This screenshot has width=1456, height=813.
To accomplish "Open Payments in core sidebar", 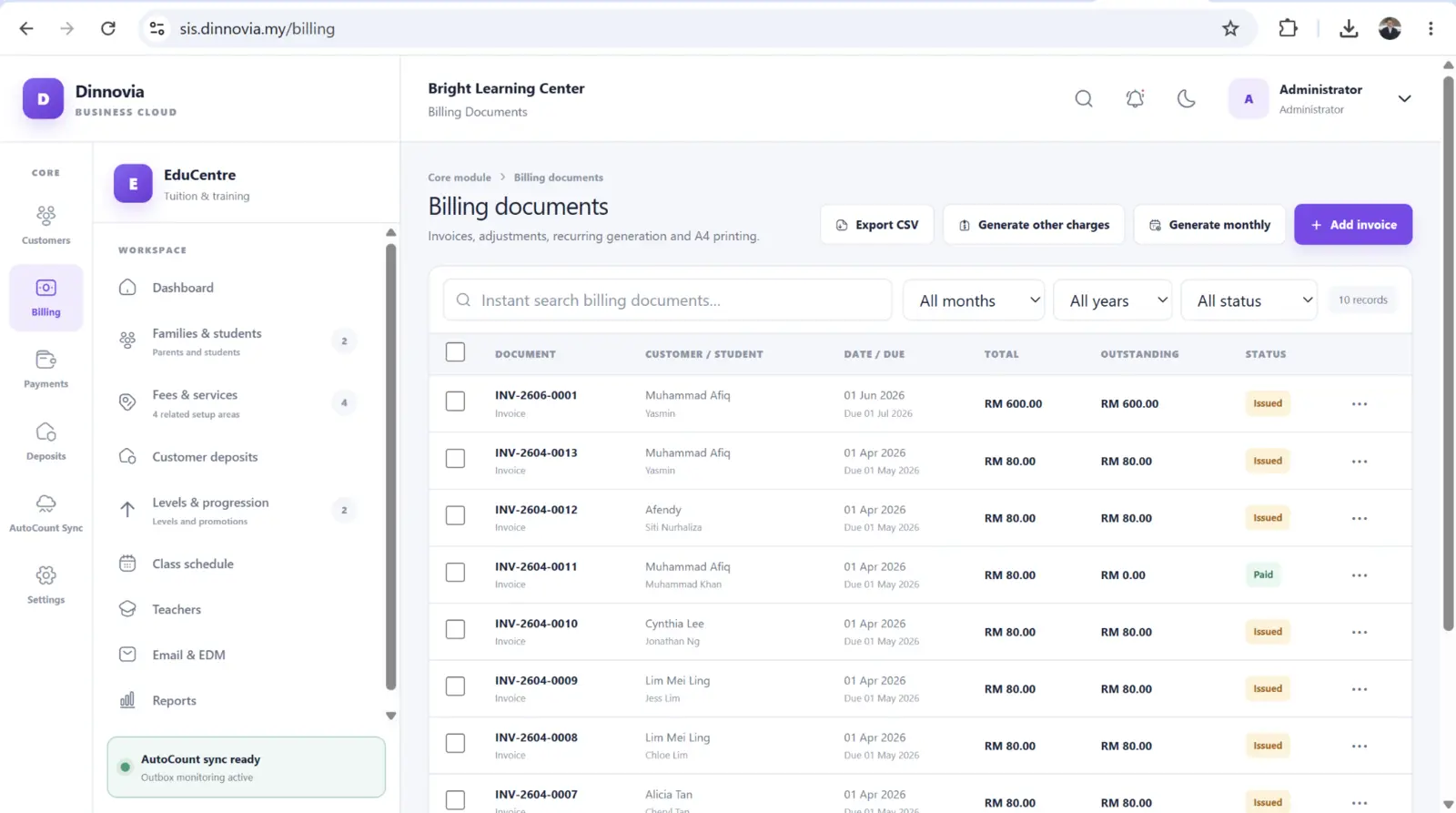I will point(45,369).
